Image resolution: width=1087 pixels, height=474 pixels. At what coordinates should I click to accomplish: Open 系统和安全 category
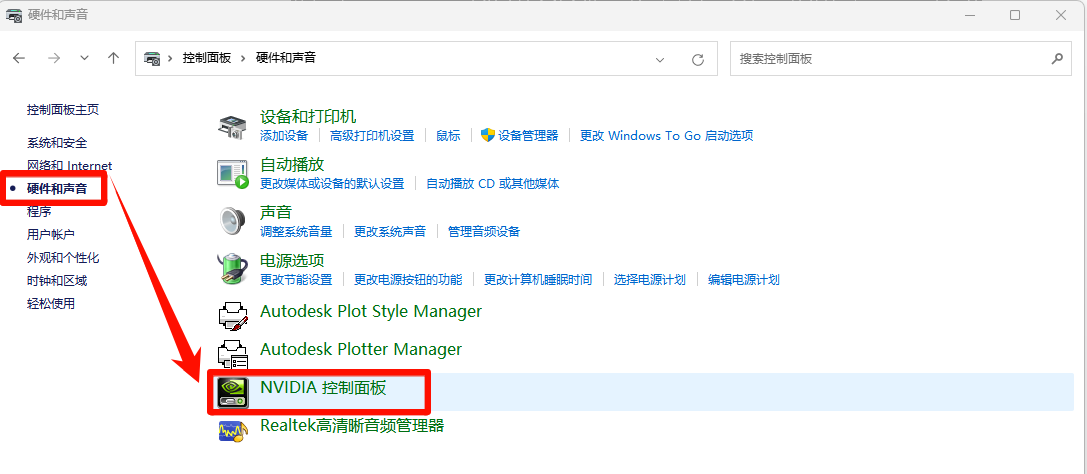57,143
